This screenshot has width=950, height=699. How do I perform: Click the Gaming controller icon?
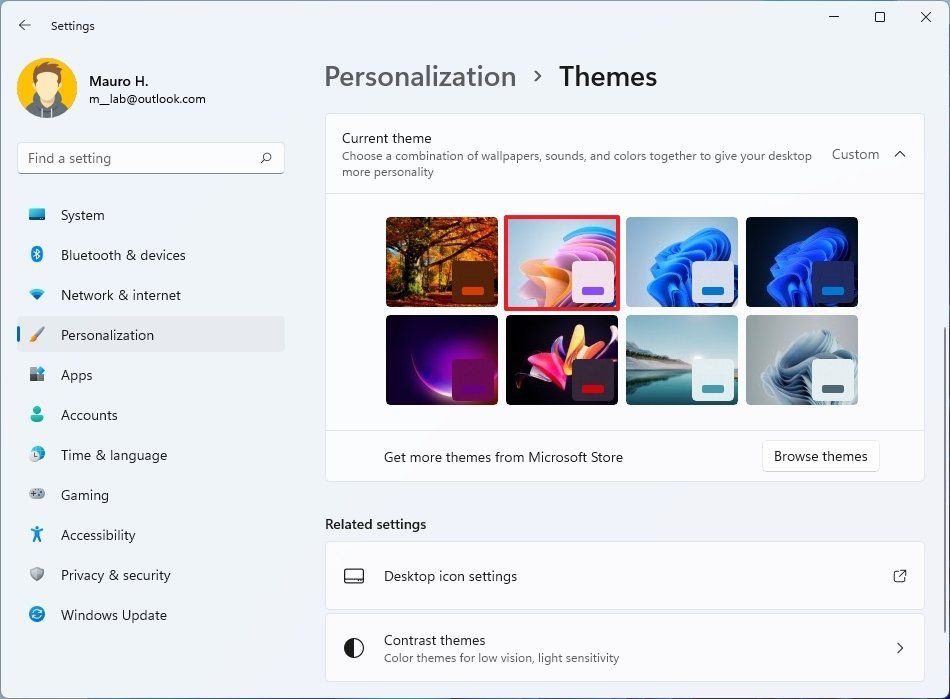coord(37,495)
